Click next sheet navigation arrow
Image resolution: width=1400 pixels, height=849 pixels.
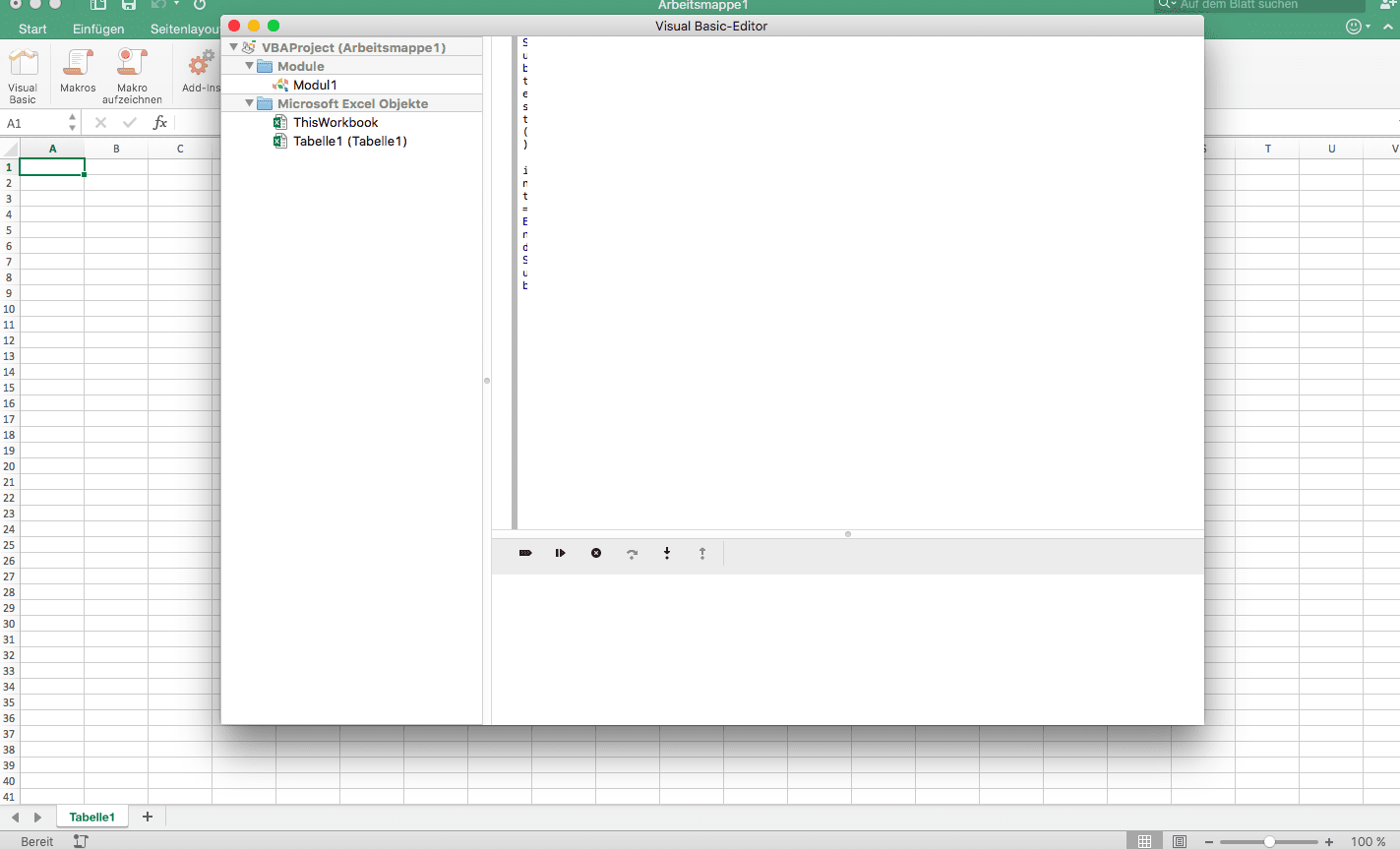pos(38,817)
